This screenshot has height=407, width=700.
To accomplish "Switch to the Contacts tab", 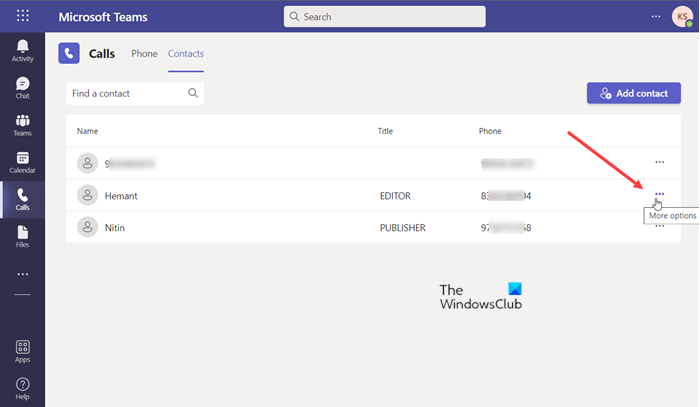I will [x=186, y=54].
